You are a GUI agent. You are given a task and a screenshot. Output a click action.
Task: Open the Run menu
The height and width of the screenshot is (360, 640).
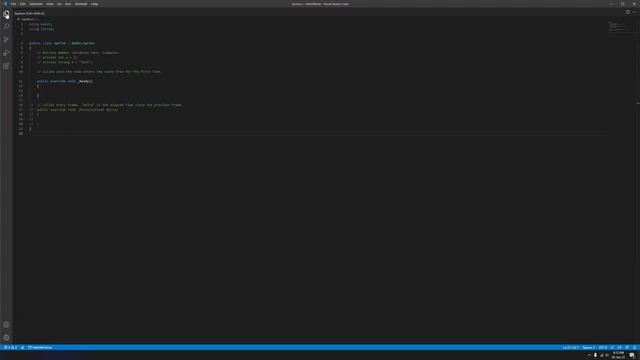point(68,4)
